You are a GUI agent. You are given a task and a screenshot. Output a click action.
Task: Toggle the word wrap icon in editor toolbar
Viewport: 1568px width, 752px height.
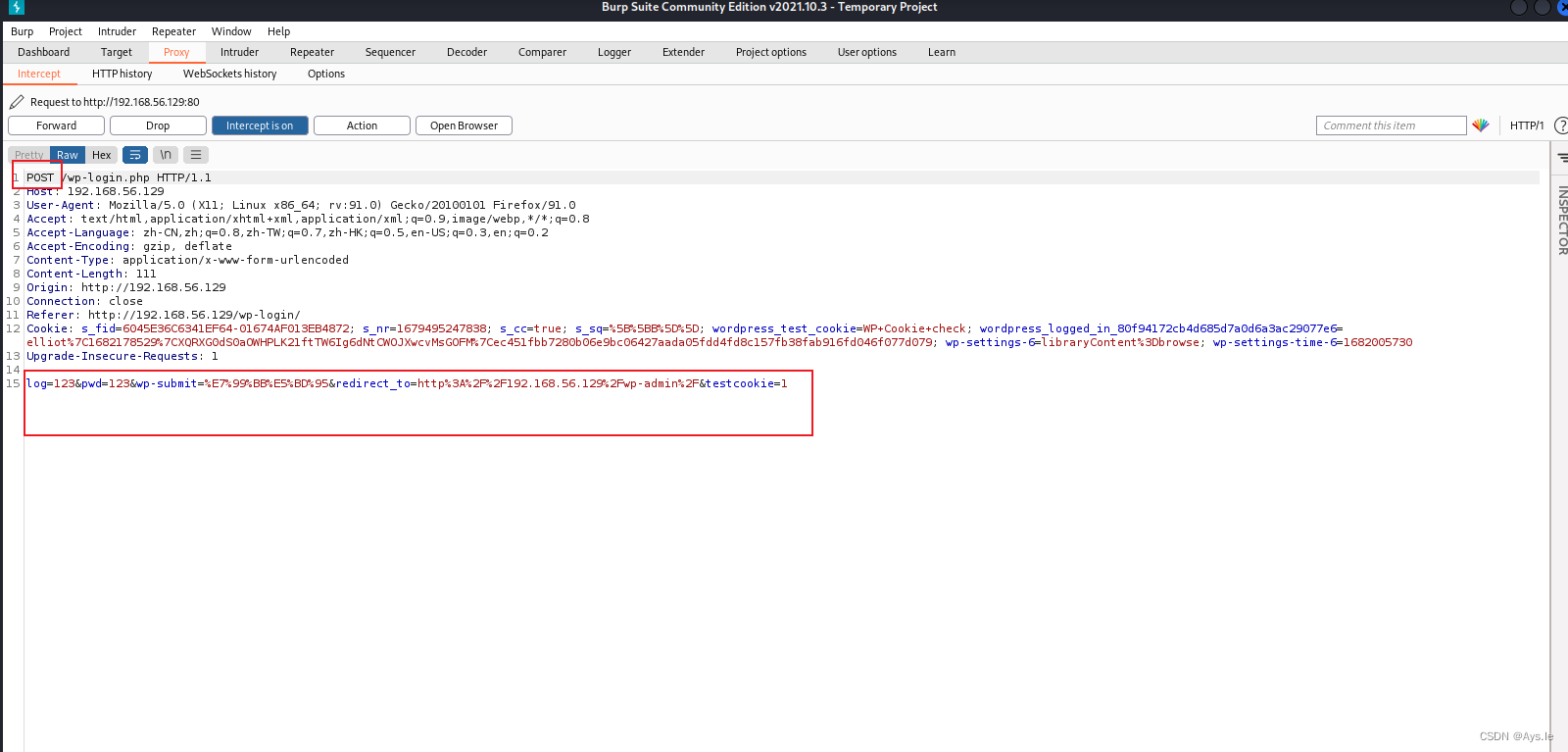135,155
